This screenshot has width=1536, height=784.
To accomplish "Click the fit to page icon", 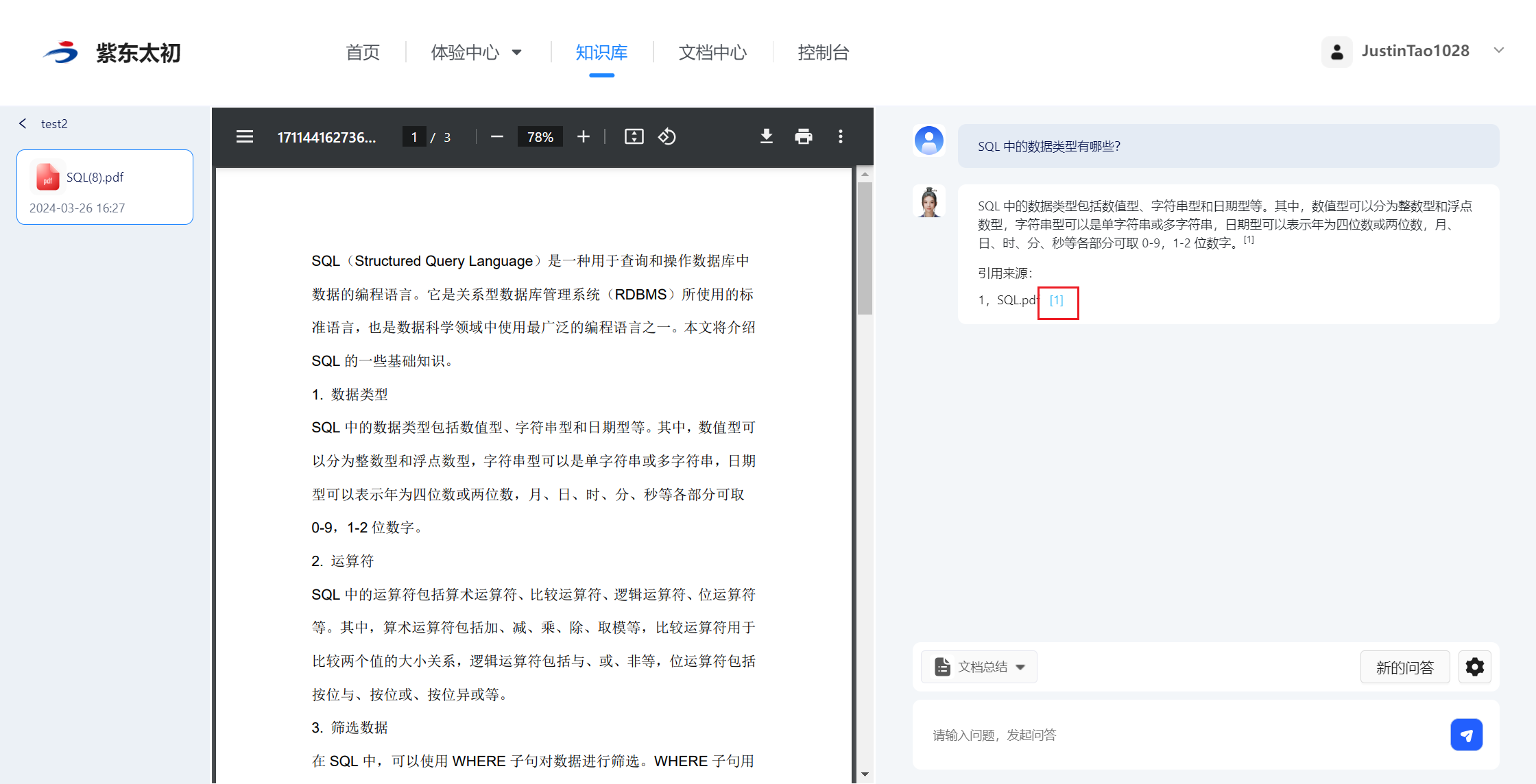I will click(x=634, y=137).
